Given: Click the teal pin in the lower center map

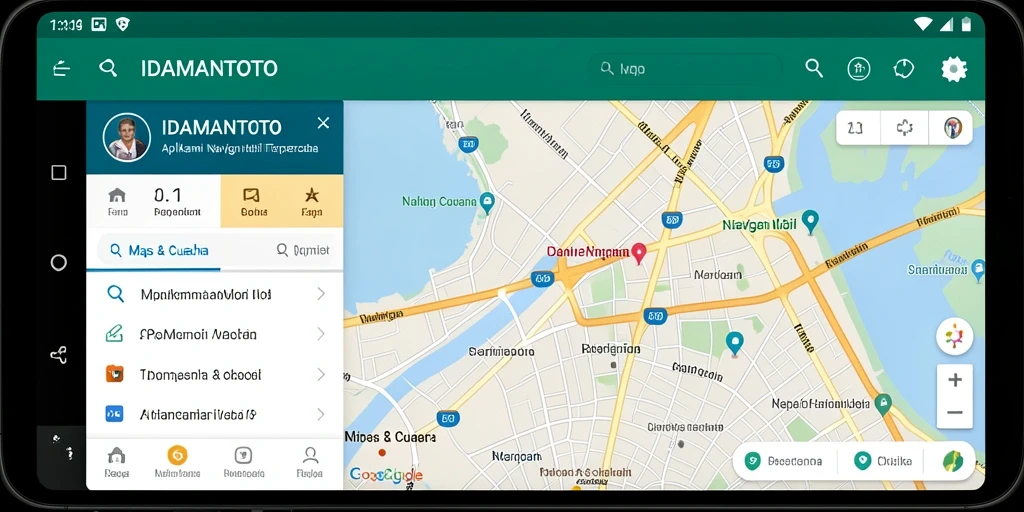Looking at the screenshot, I should coord(735,344).
